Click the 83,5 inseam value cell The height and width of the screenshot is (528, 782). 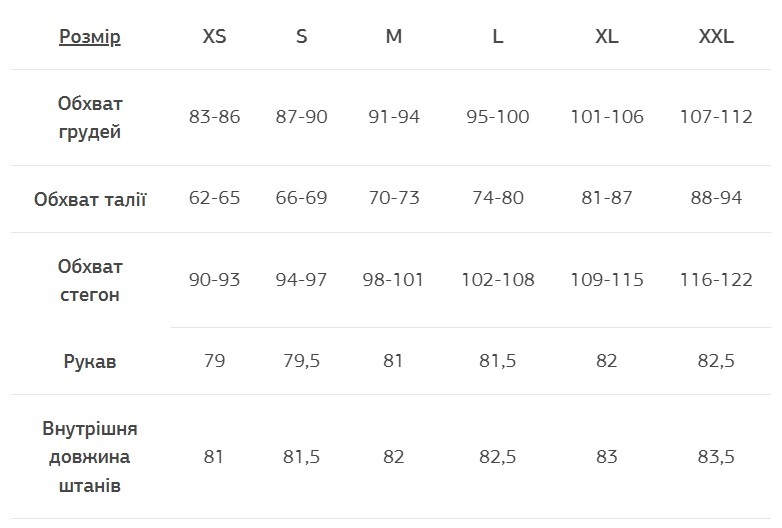[716, 457]
